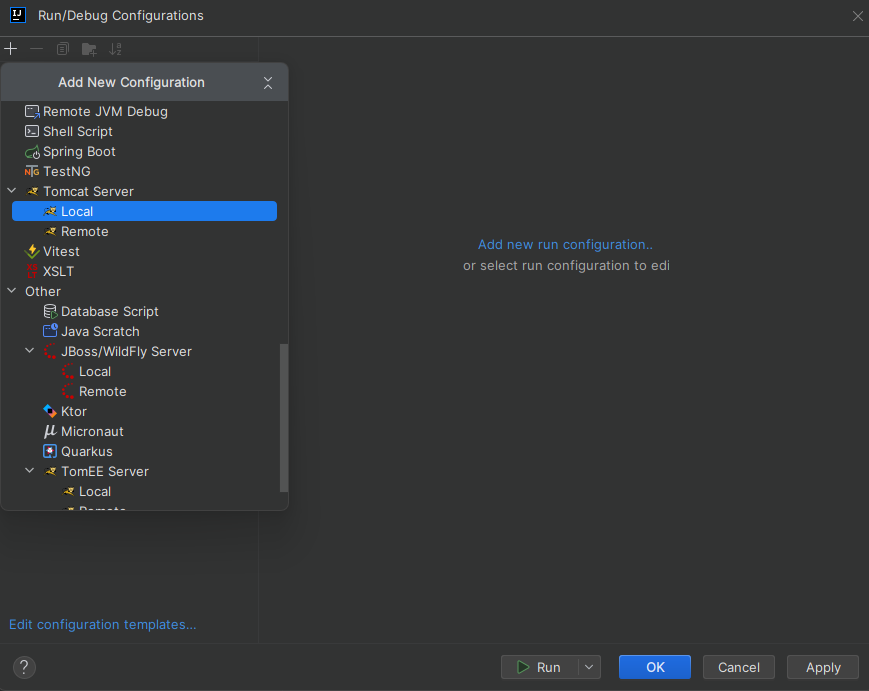Click icon of Remote under Tomcat Server
The image size is (869, 691).
(x=50, y=231)
